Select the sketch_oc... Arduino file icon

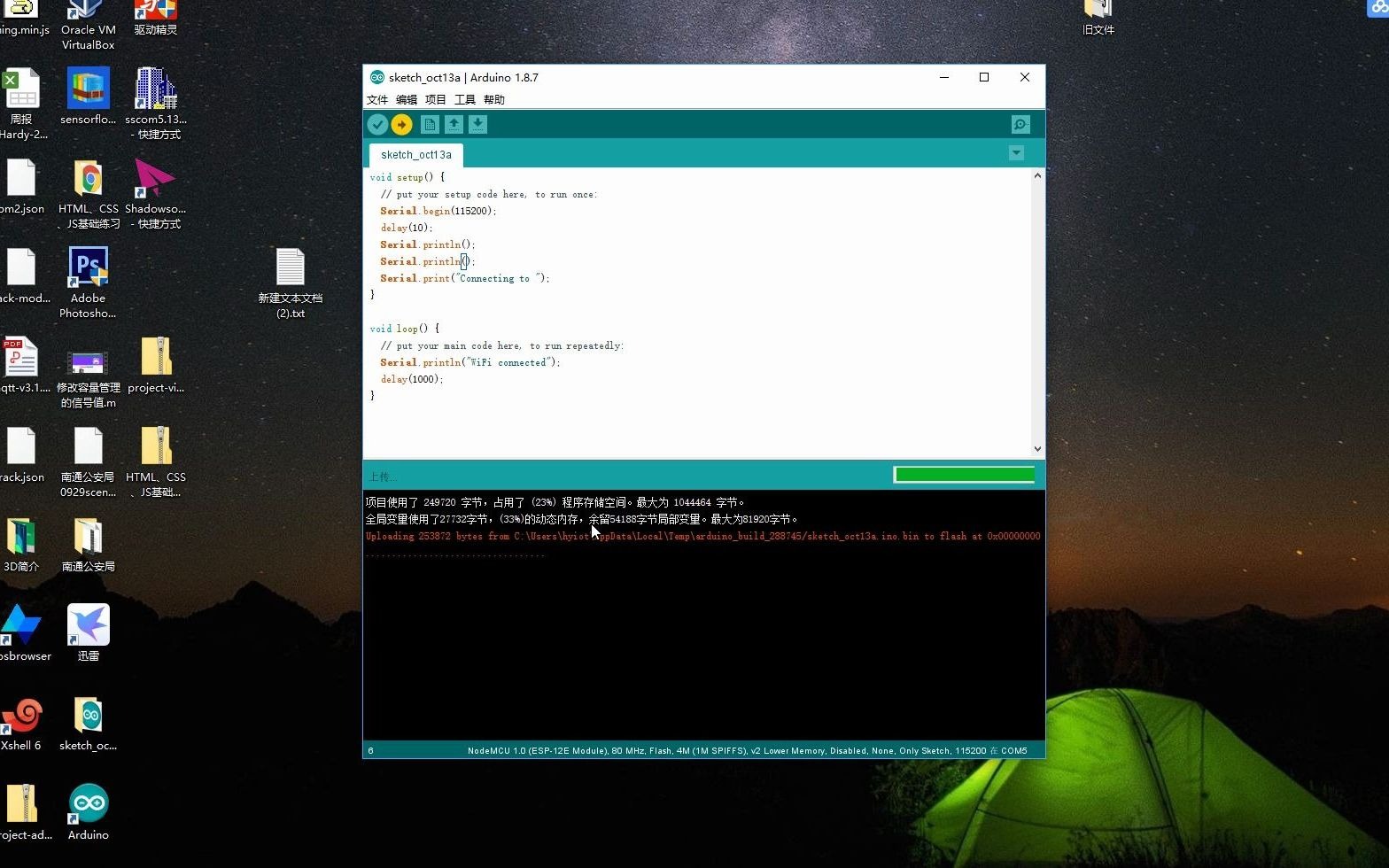[x=88, y=723]
